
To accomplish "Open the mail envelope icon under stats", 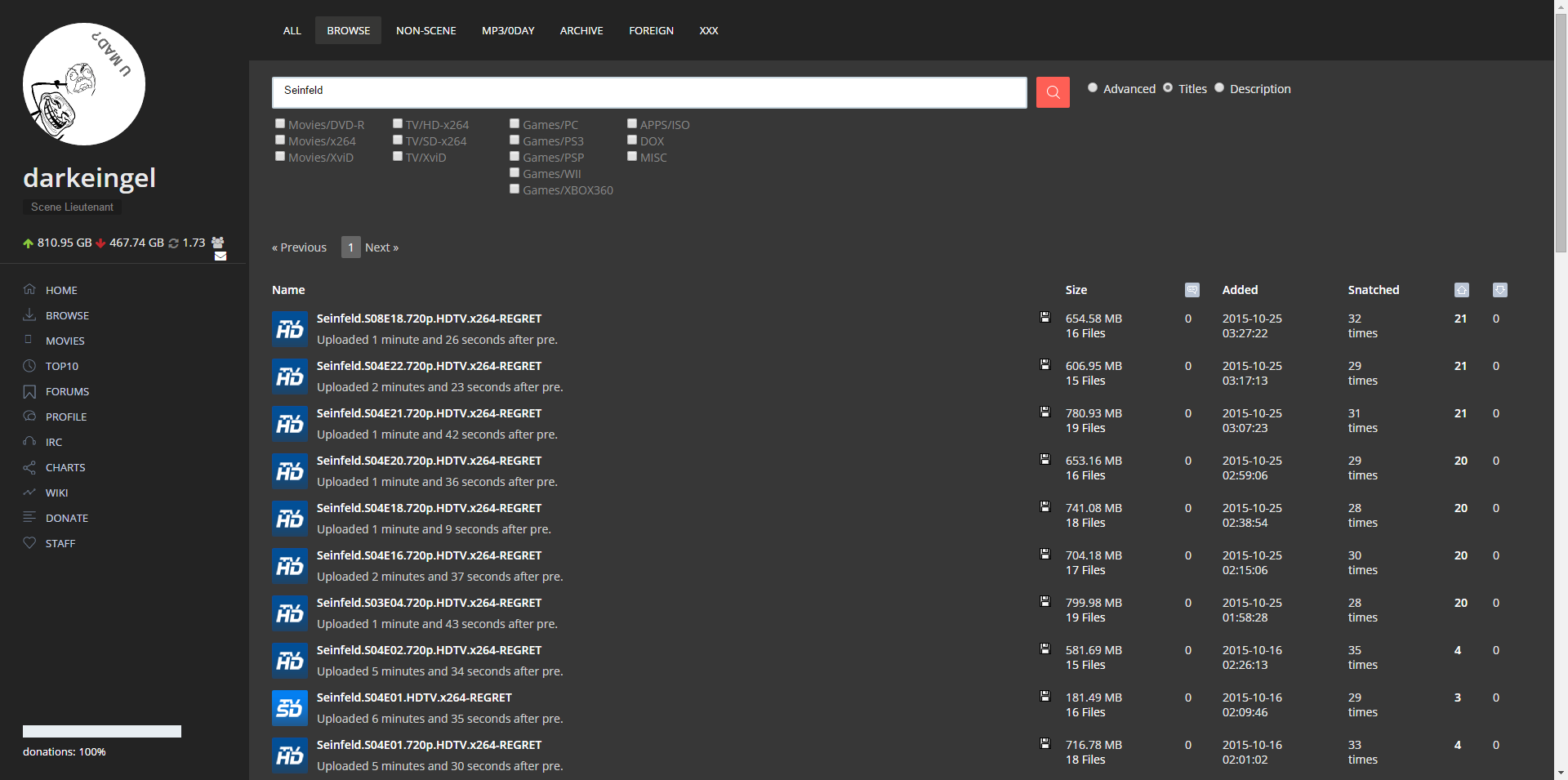I will click(x=220, y=256).
